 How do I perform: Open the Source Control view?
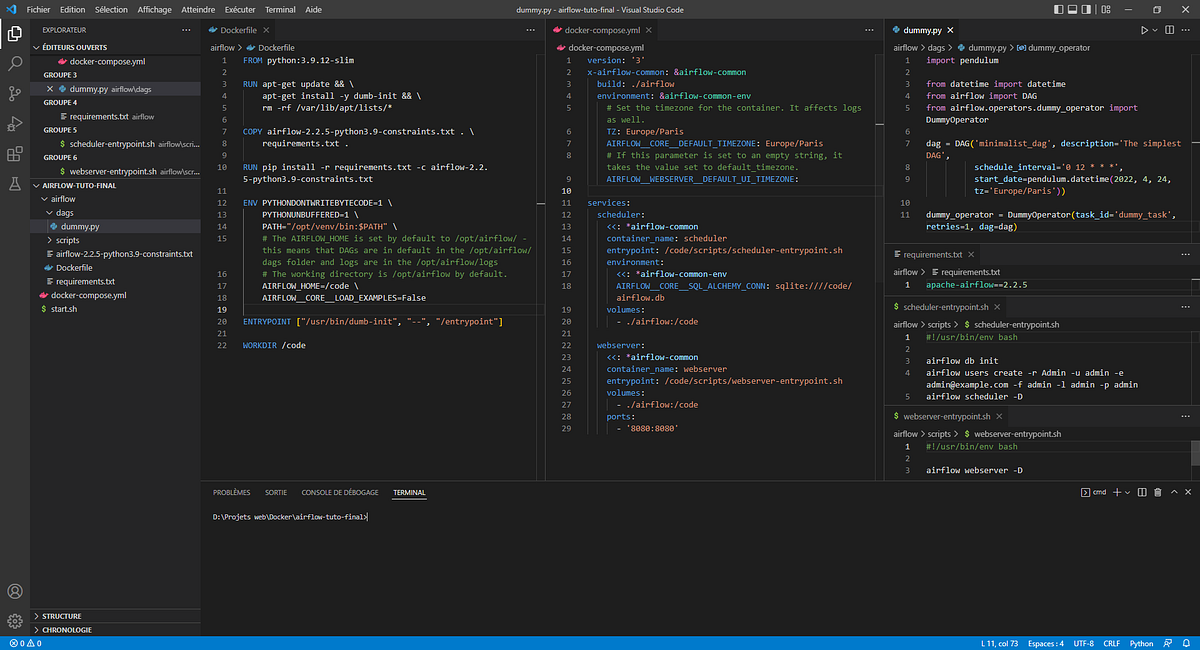(15, 94)
